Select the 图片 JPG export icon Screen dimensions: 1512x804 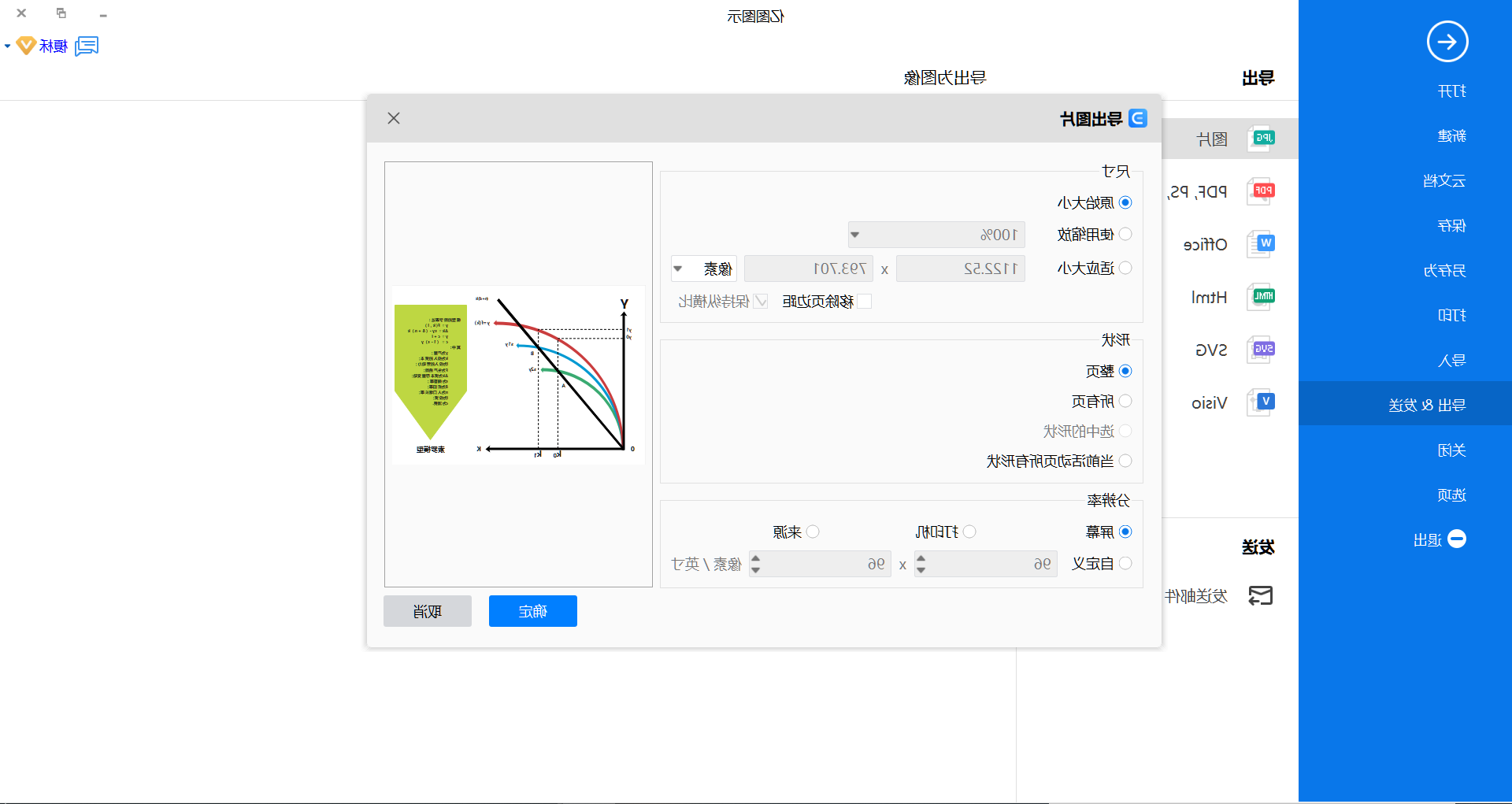pos(1262,139)
